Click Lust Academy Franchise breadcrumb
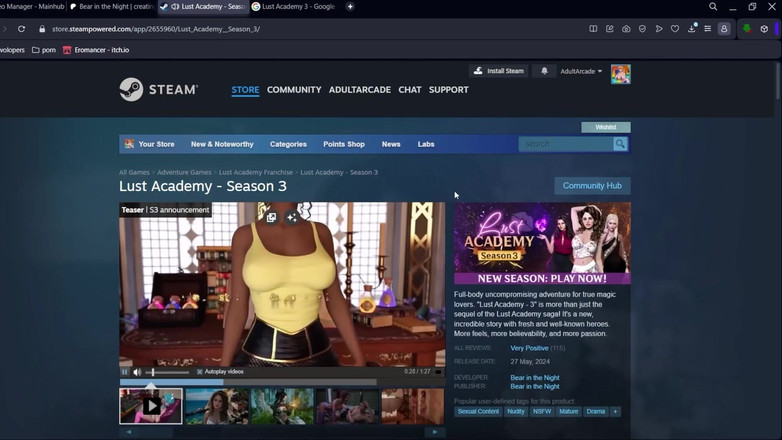Screen dimensions: 782x440 click(x=256, y=173)
